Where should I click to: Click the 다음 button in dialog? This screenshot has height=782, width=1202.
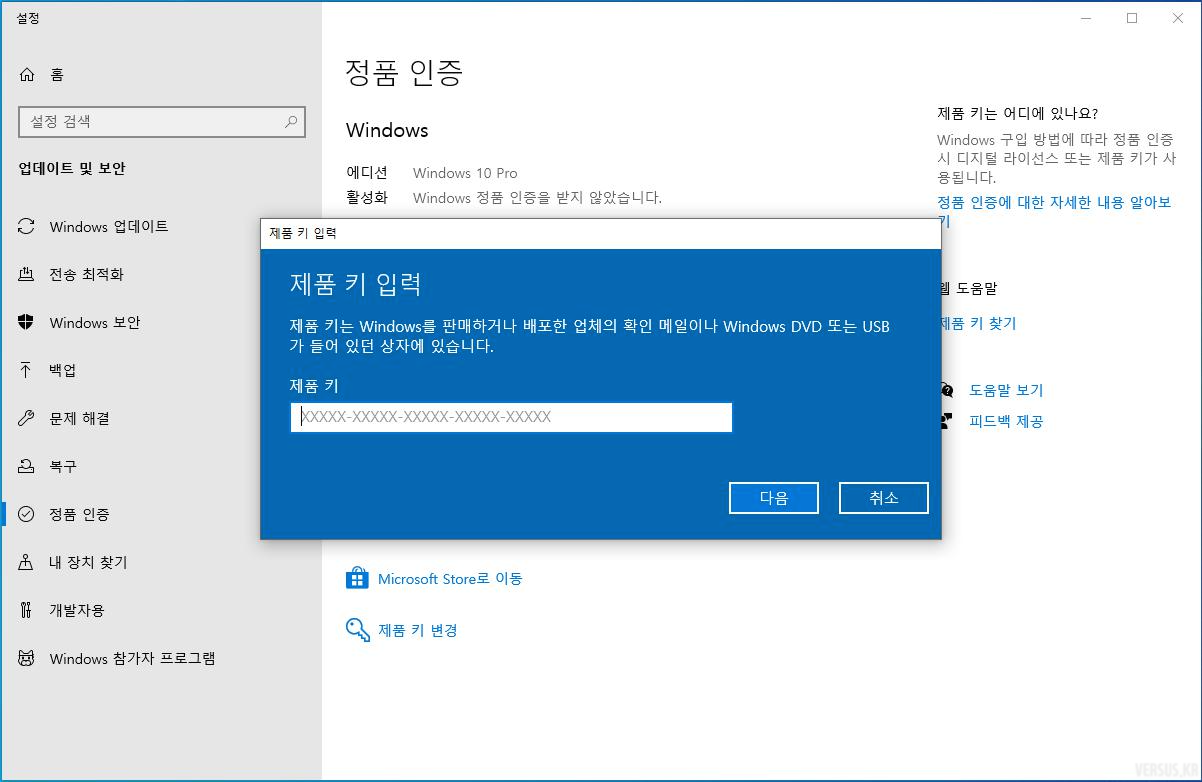point(774,498)
